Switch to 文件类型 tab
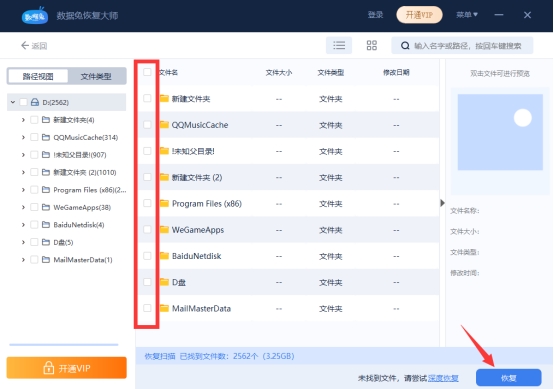 pyautogui.click(x=96, y=76)
